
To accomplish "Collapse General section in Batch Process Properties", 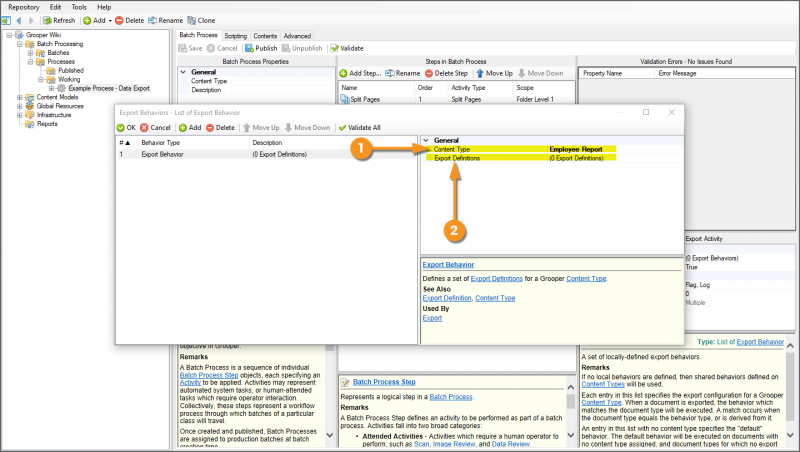I will (x=183, y=72).
